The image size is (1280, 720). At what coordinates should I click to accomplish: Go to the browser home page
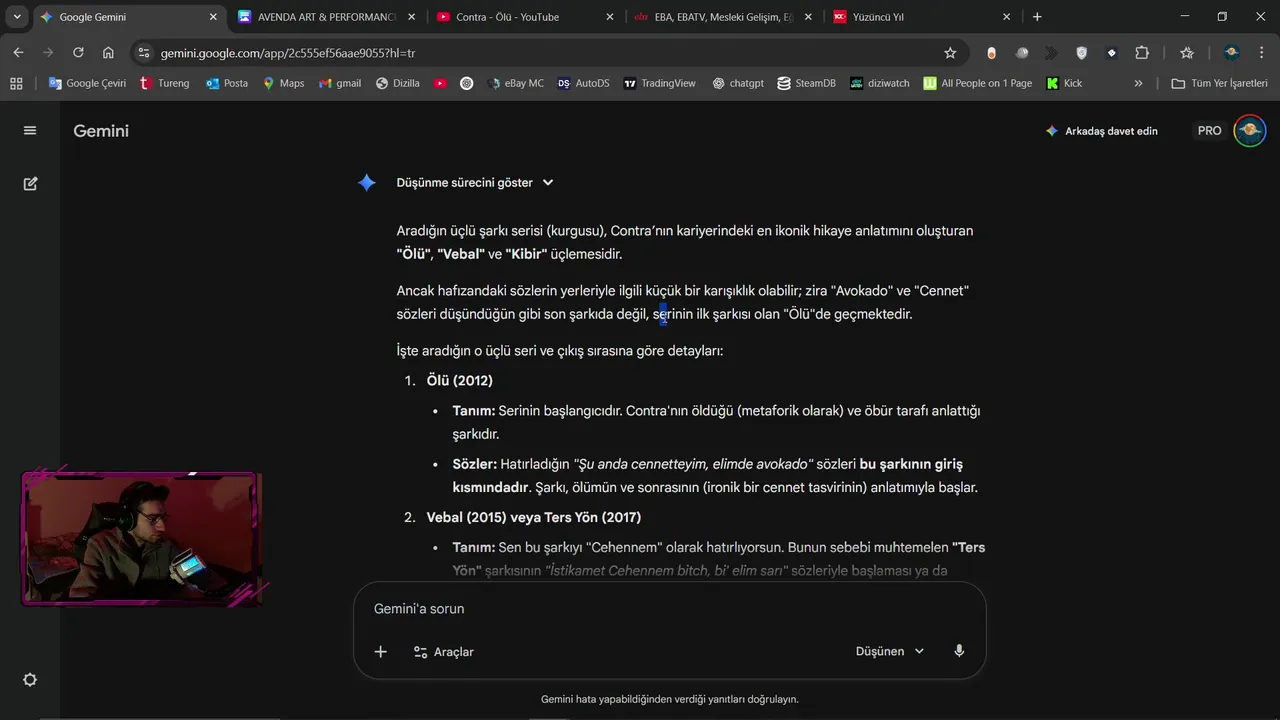[108, 53]
